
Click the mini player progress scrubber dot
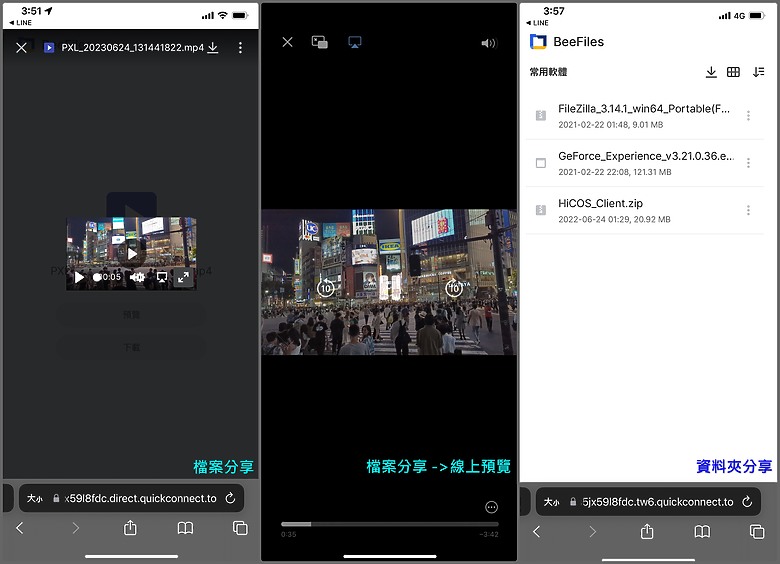tap(97, 277)
